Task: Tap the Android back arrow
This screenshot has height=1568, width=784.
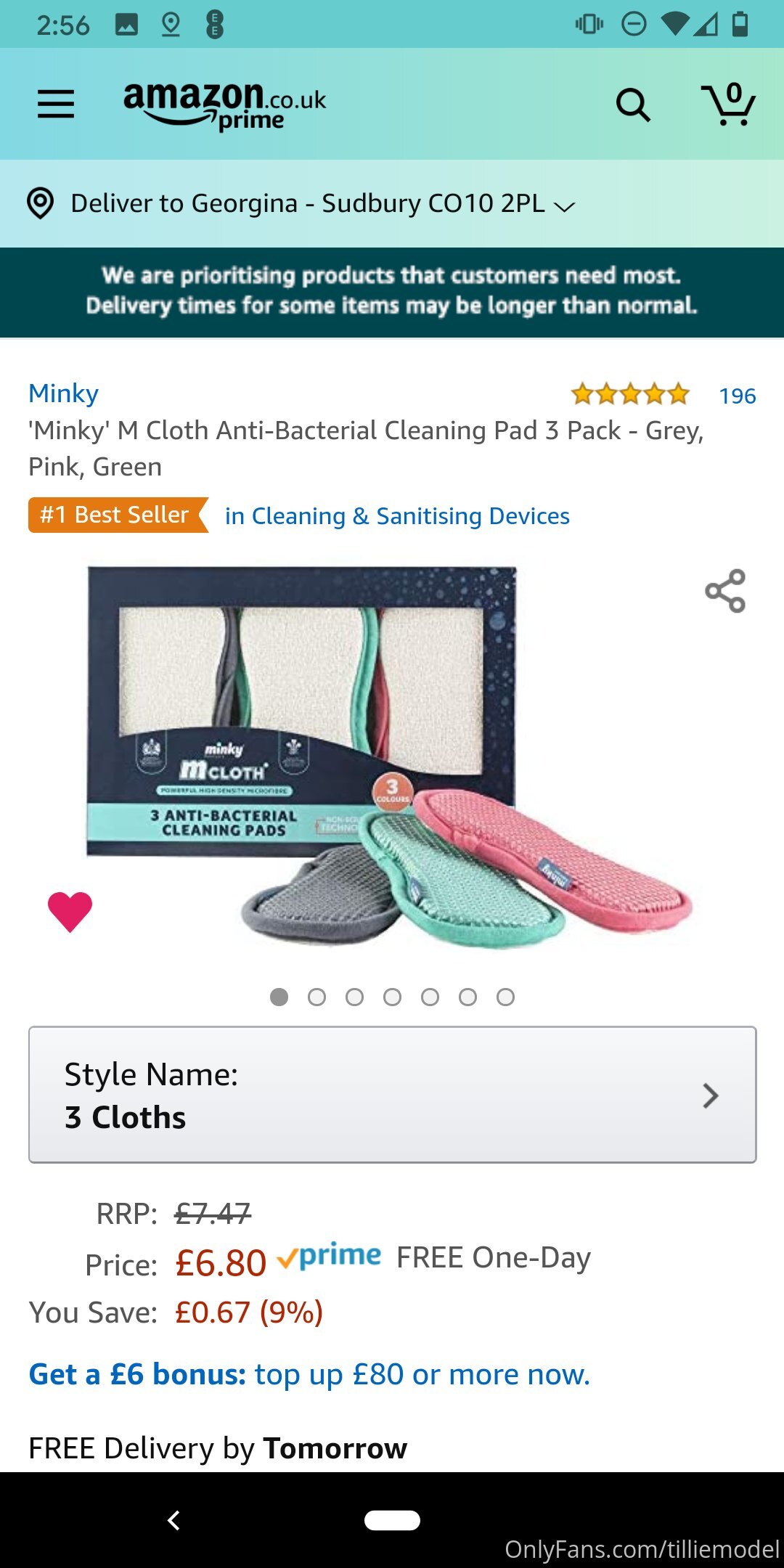Action: [x=173, y=1520]
